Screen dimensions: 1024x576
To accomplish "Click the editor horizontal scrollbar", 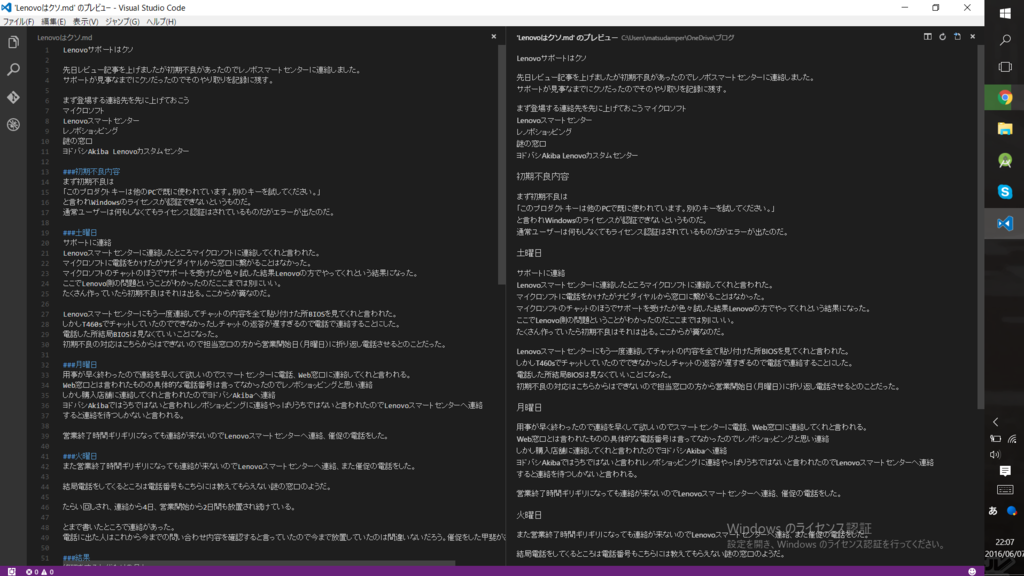I will [258, 563].
